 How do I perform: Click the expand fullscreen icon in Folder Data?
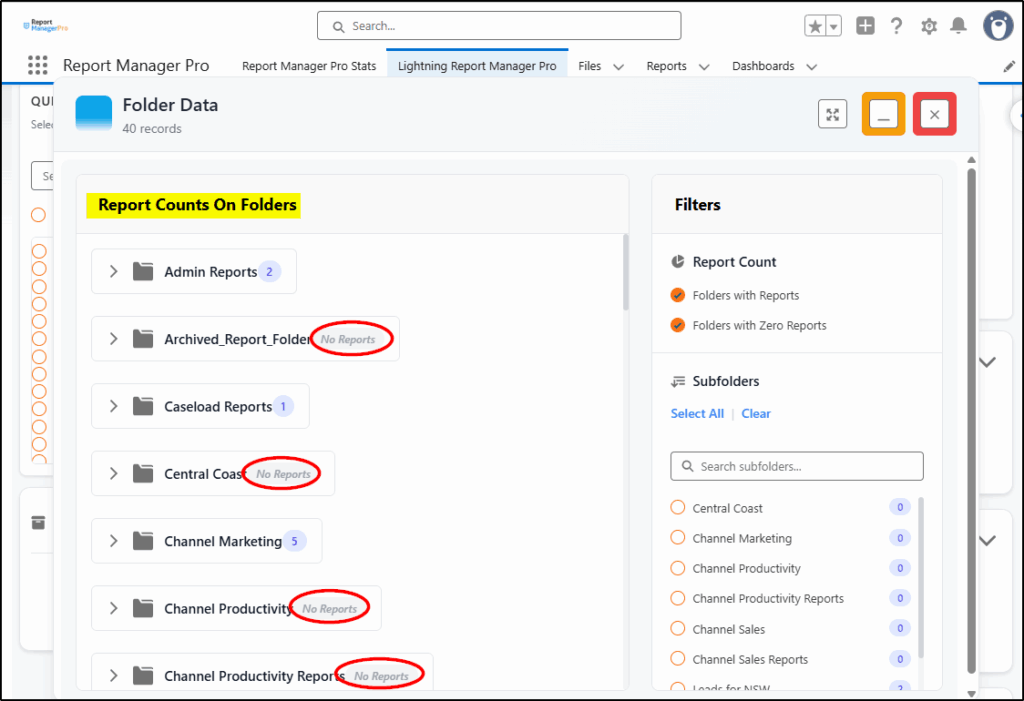pos(832,114)
